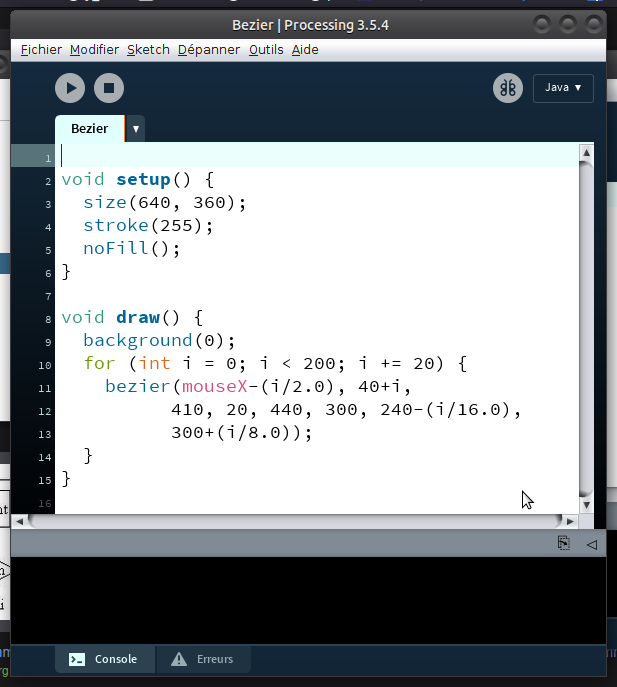Click the horizontal scrollbar right arrow
This screenshot has width=617, height=687.
[x=570, y=521]
